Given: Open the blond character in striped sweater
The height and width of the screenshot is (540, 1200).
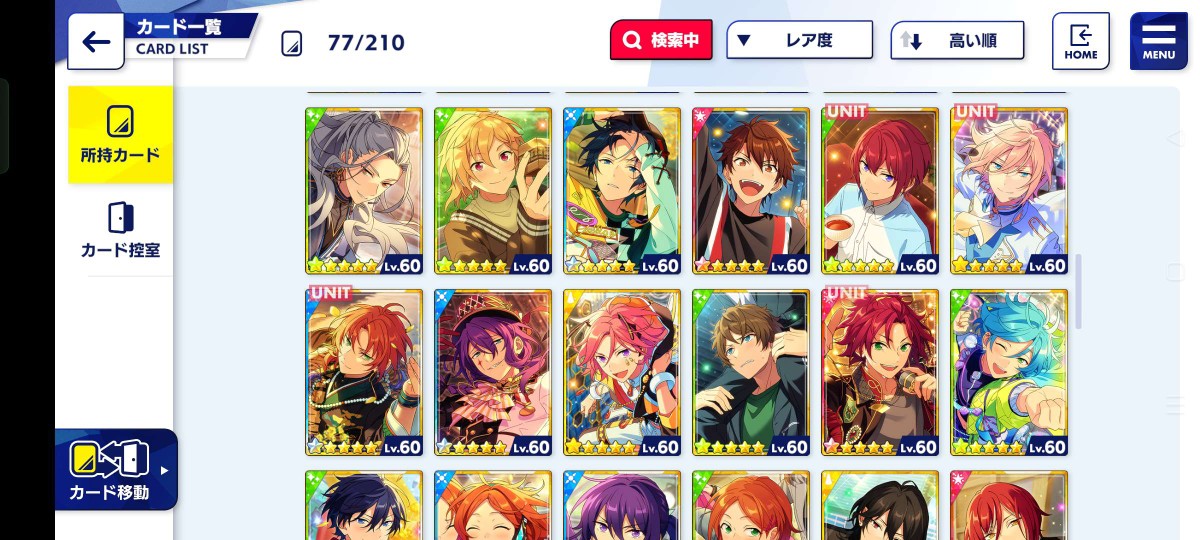Looking at the screenshot, I should tap(493, 191).
